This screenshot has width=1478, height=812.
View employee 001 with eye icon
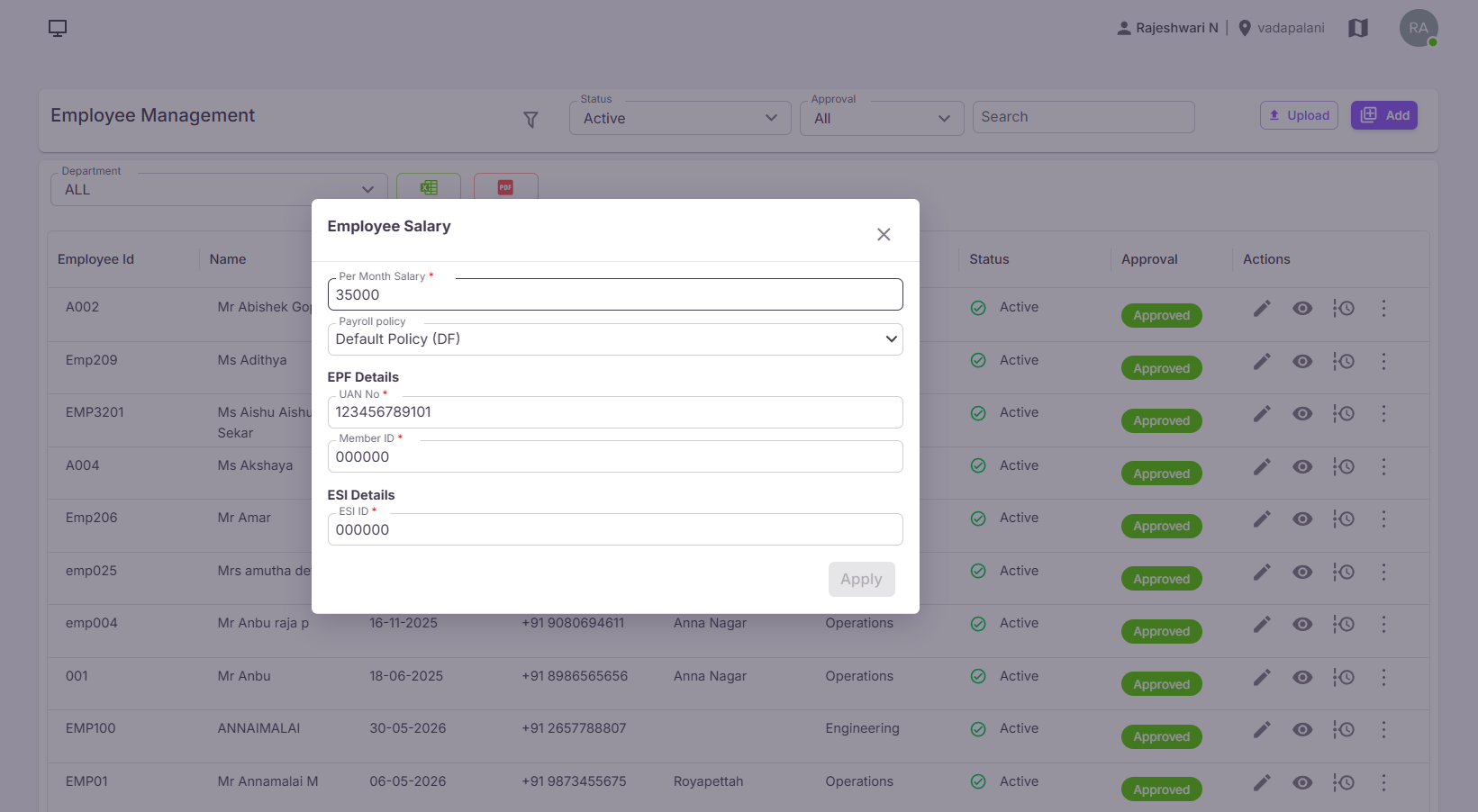tap(1302, 677)
